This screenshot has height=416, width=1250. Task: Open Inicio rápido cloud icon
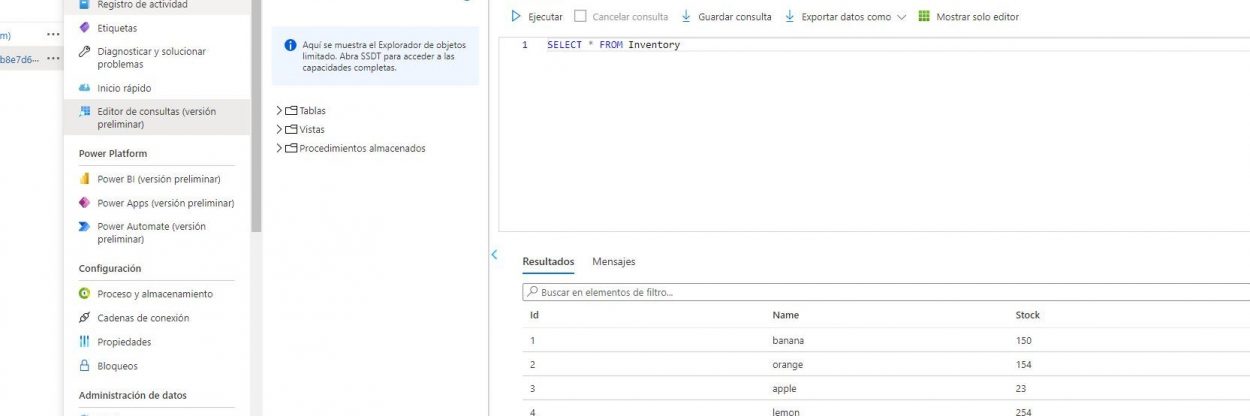(85, 88)
